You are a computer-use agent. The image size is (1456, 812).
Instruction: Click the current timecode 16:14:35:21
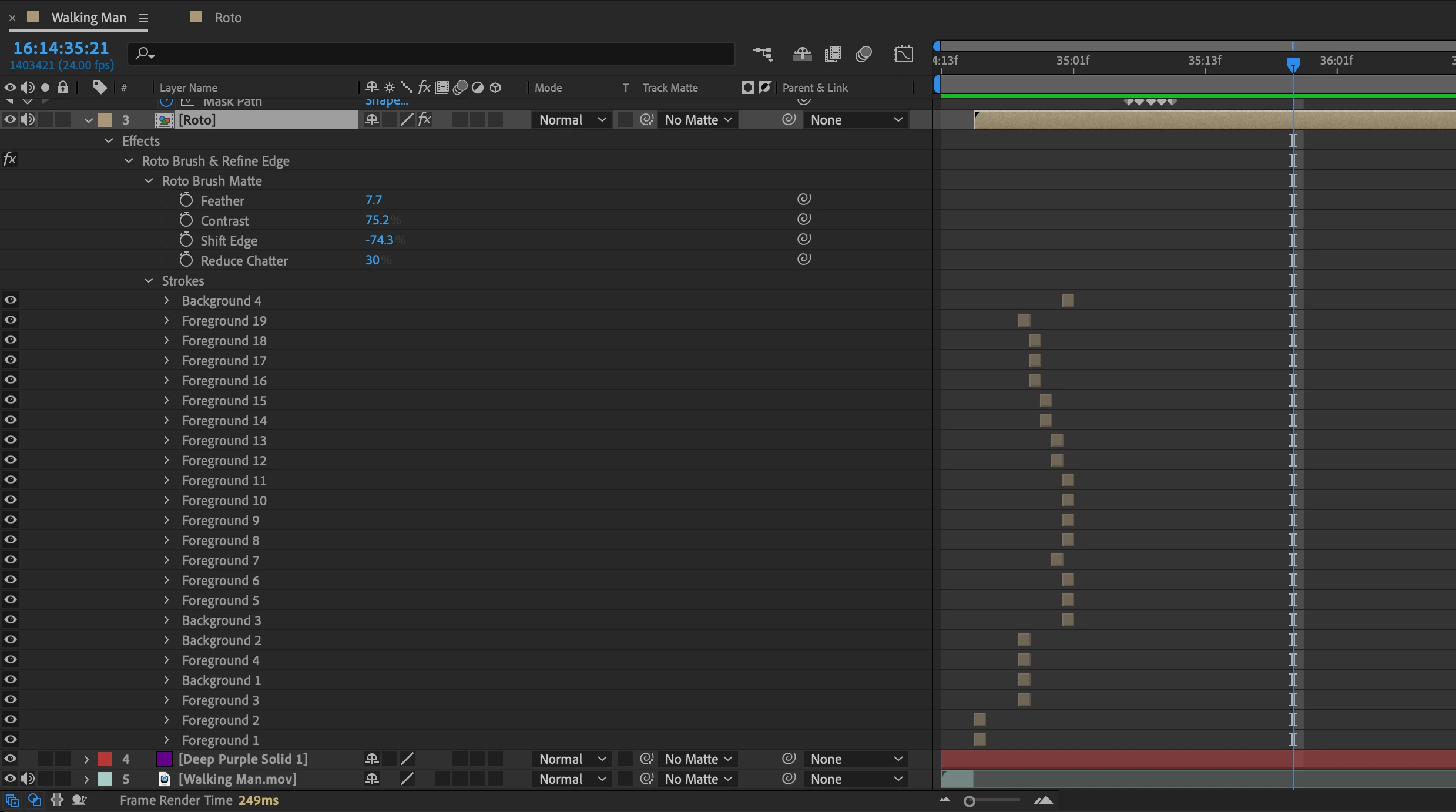(x=61, y=48)
